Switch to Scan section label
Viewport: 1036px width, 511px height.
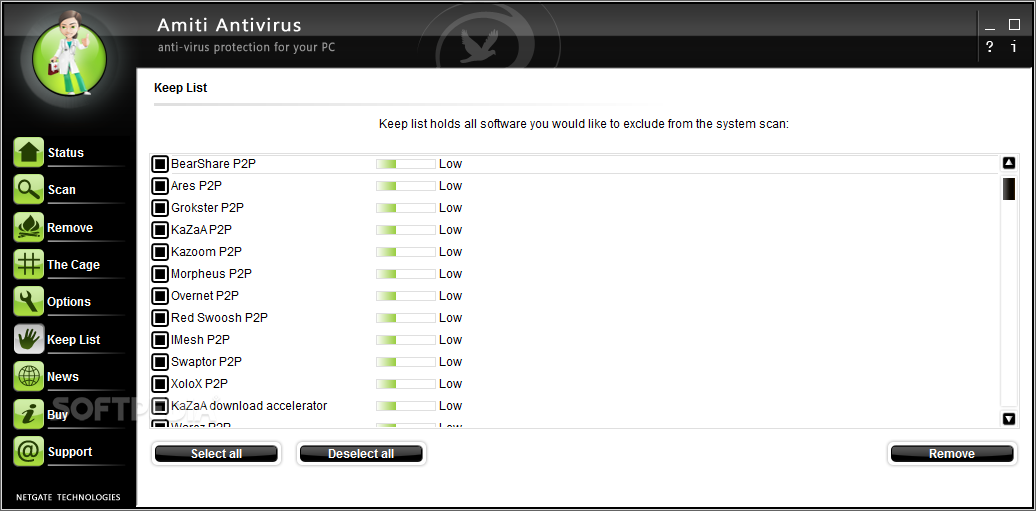pos(61,190)
